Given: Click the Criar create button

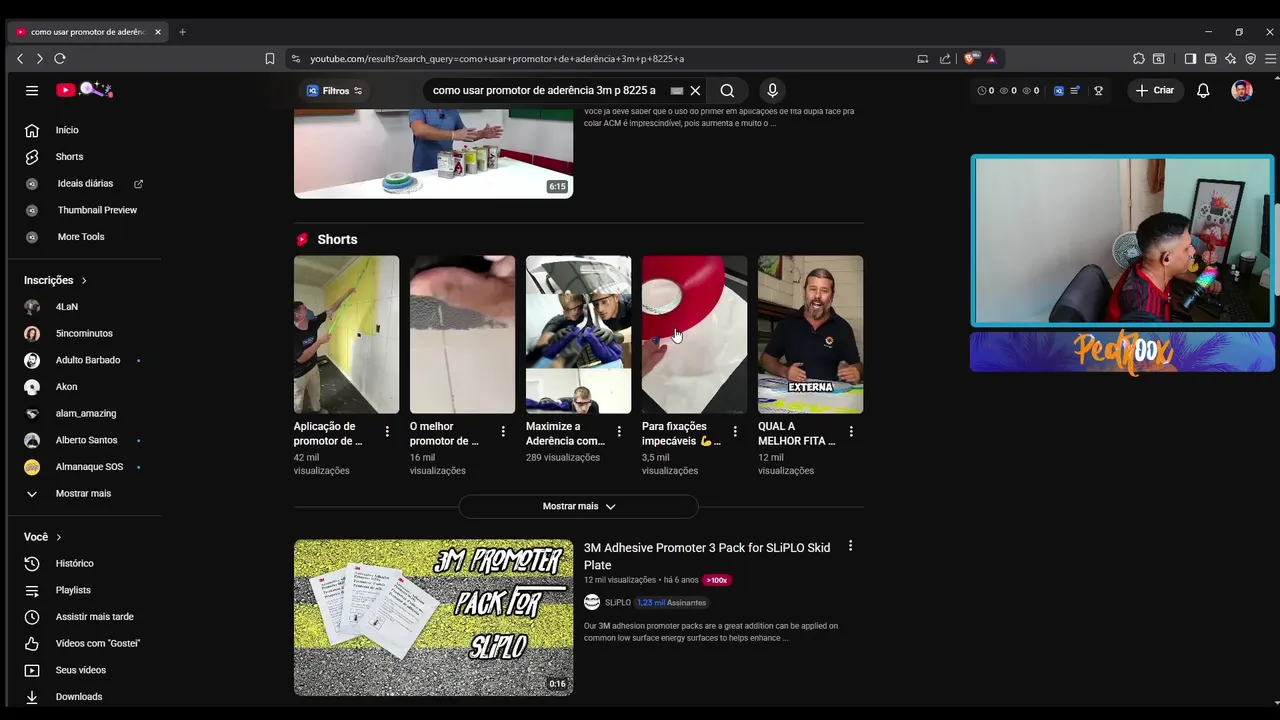Looking at the screenshot, I should (x=1155, y=90).
